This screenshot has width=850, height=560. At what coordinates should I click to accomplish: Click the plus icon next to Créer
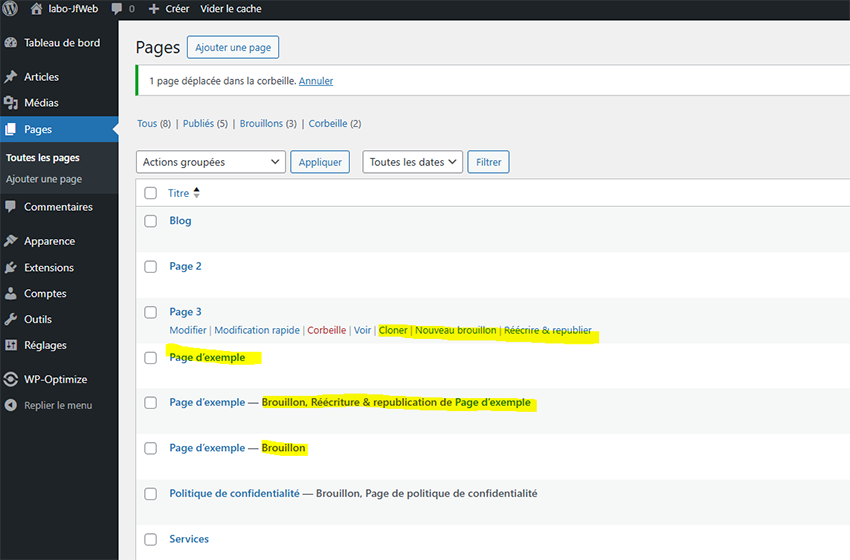click(x=154, y=9)
